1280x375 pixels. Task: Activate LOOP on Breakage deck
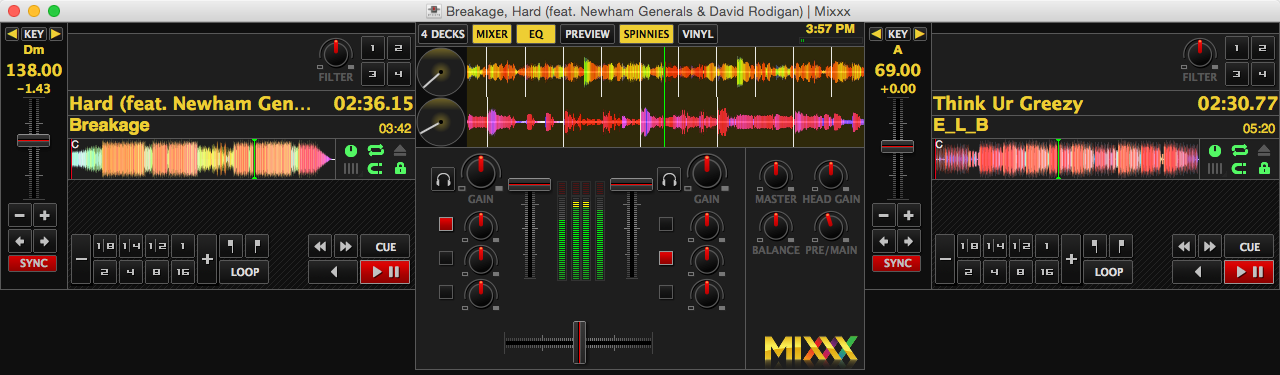click(x=245, y=271)
